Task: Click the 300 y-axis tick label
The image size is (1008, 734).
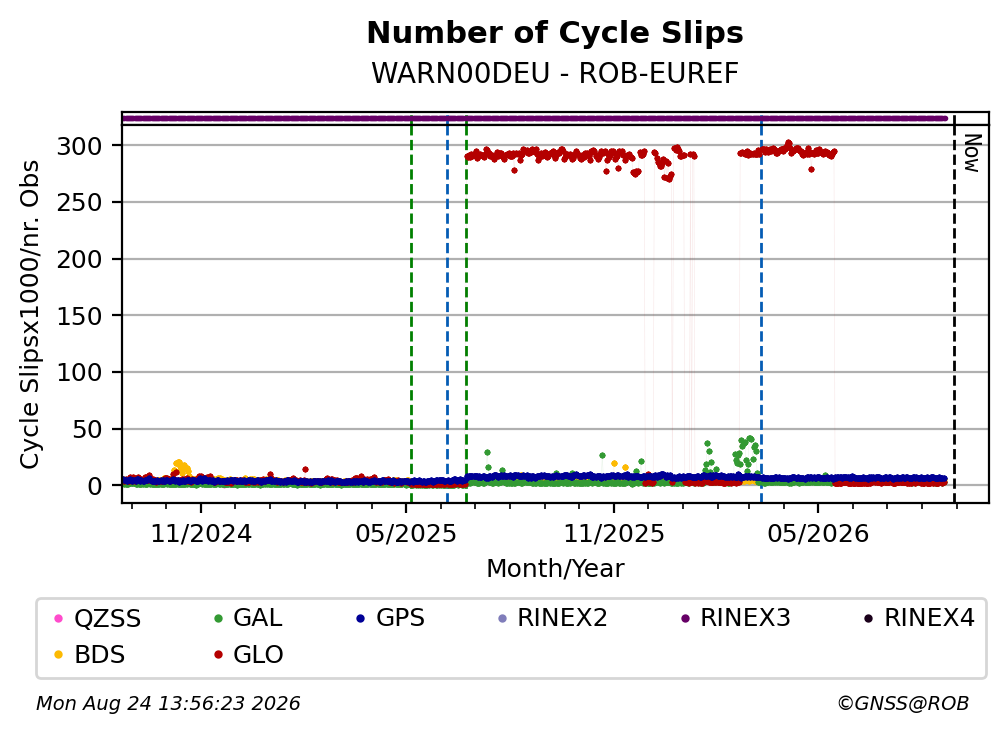Action: pyautogui.click(x=79, y=147)
